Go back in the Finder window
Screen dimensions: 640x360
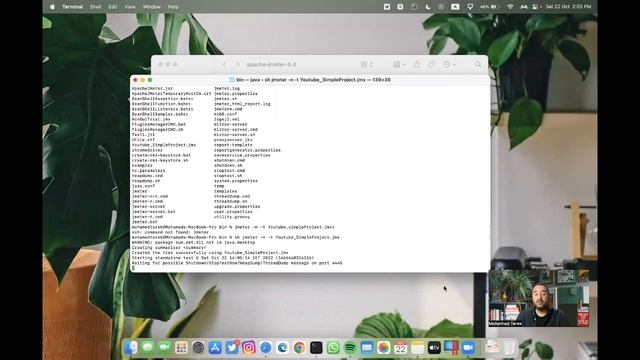coord(224,64)
